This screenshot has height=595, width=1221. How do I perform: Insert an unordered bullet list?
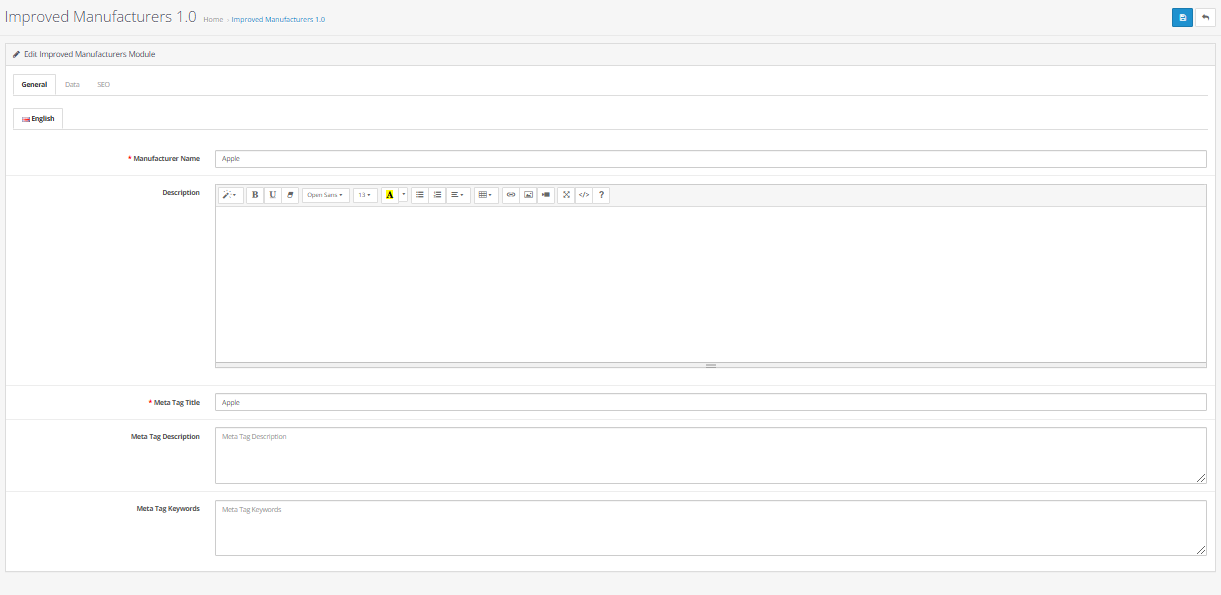pyautogui.click(x=420, y=195)
